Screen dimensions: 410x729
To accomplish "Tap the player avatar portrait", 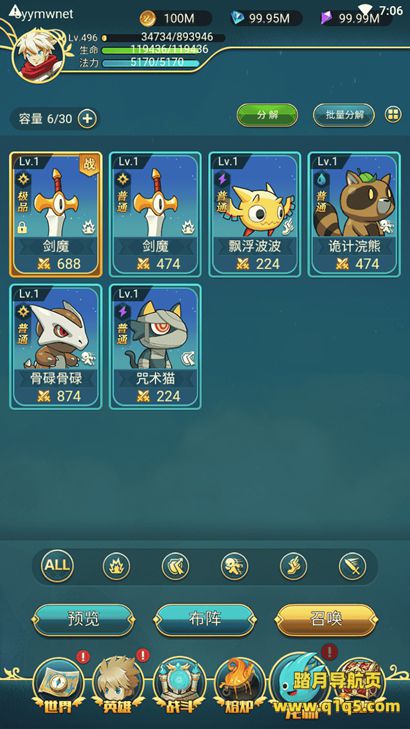I will [x=39, y=55].
